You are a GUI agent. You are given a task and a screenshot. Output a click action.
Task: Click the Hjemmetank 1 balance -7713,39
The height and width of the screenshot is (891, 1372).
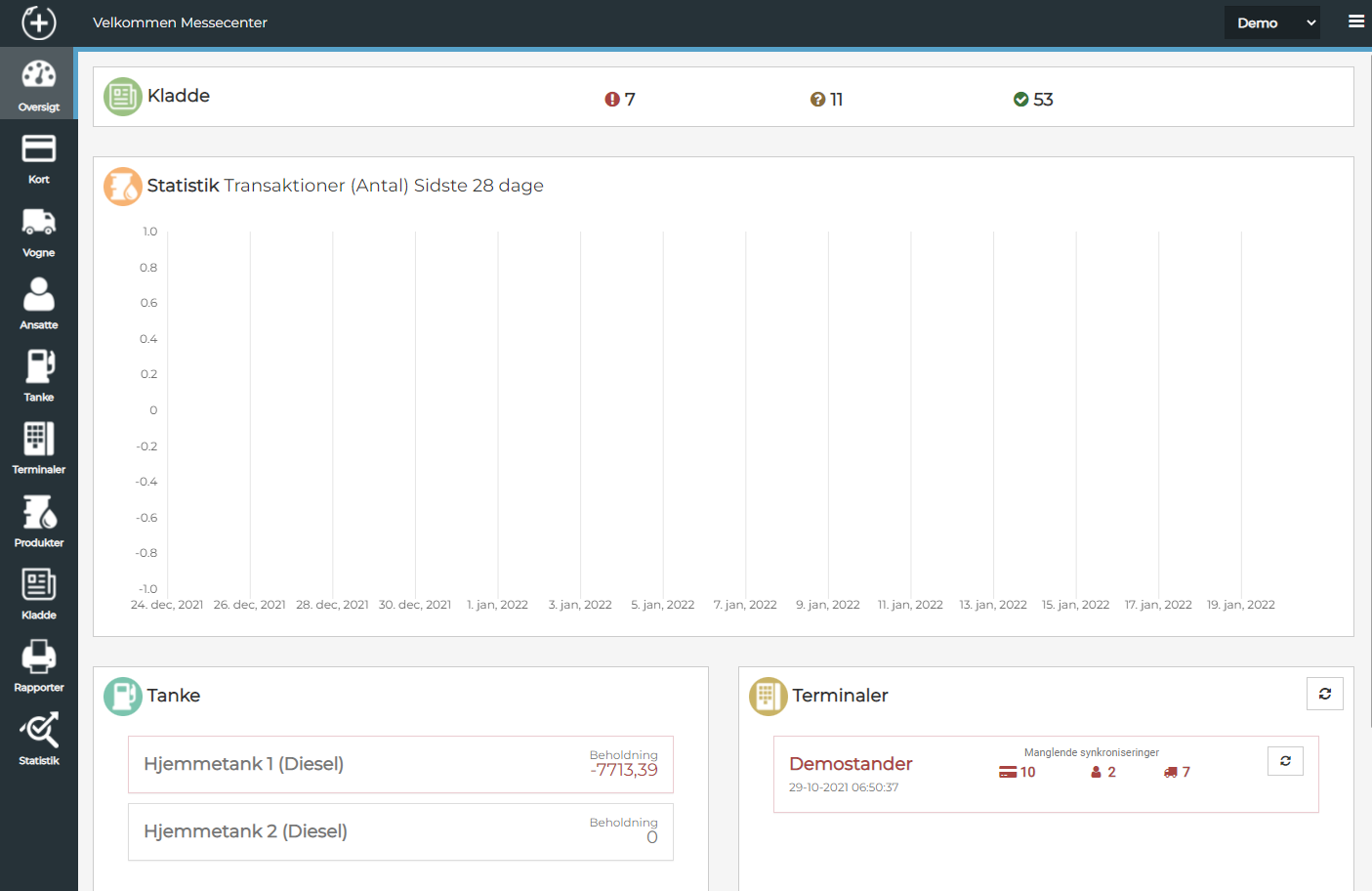[x=624, y=770]
